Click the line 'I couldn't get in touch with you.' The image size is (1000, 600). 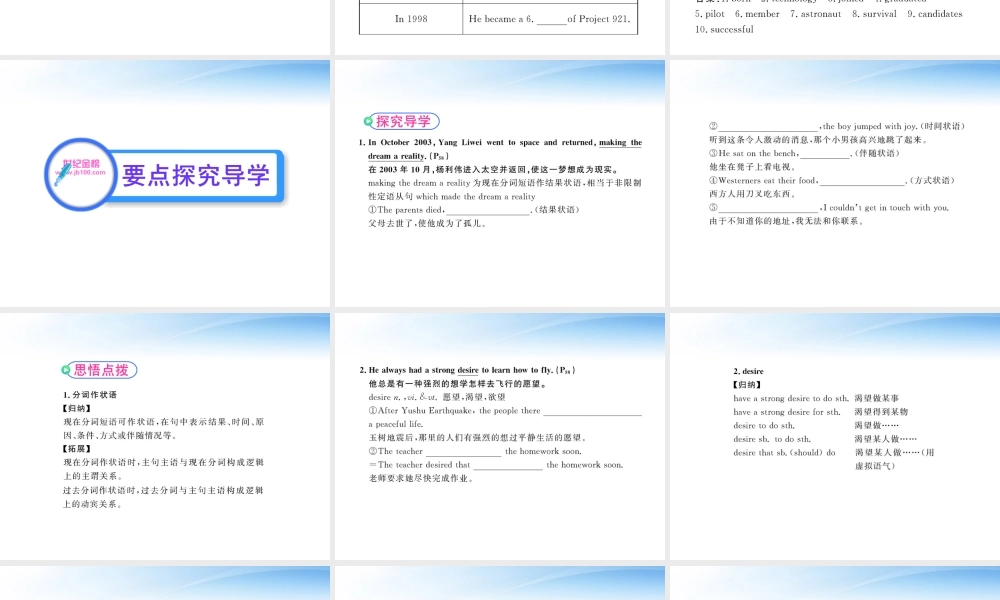pyautogui.click(x=829, y=207)
